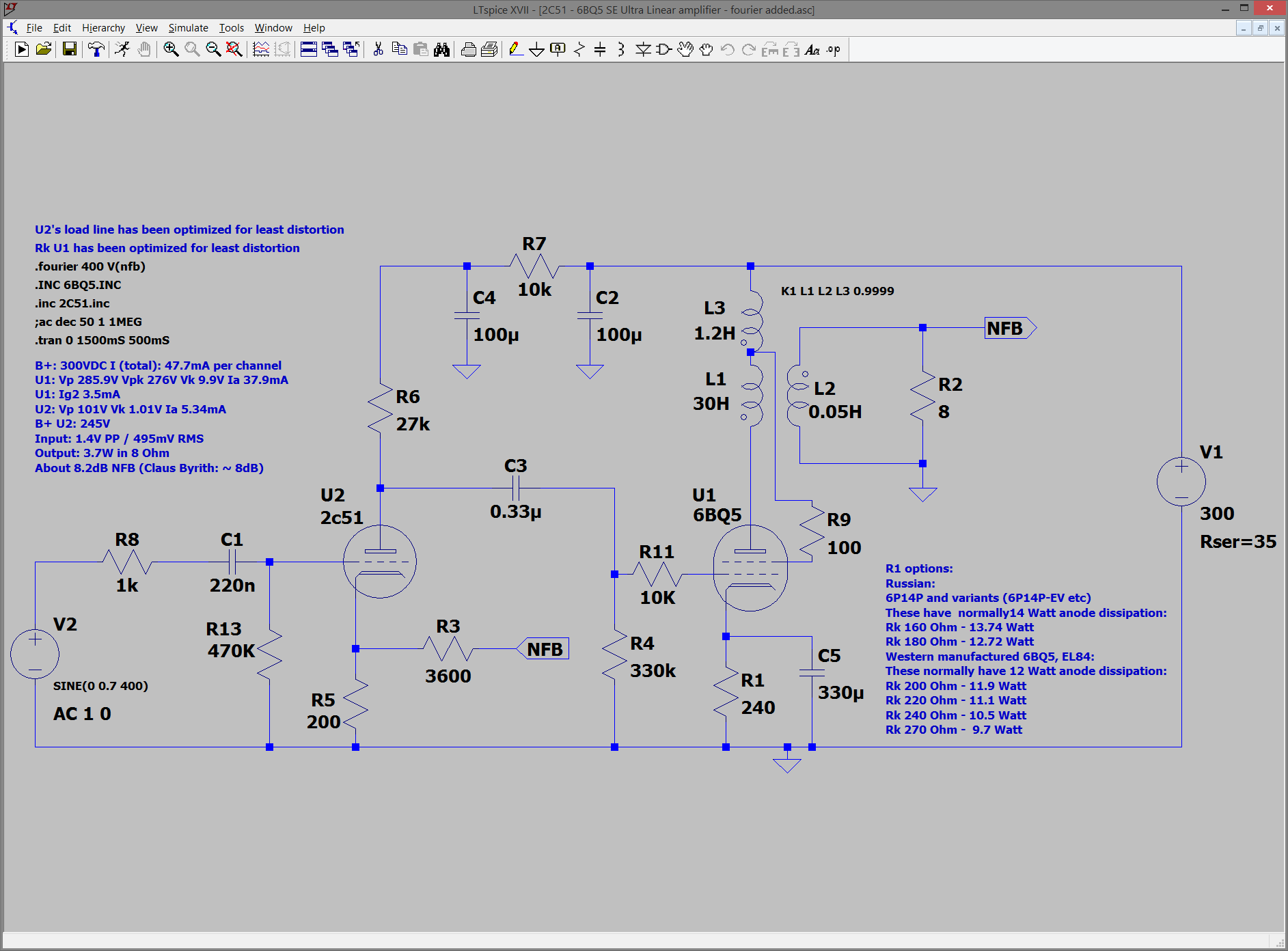
Task: Select the Zoom Out magnifier
Action: [213, 49]
